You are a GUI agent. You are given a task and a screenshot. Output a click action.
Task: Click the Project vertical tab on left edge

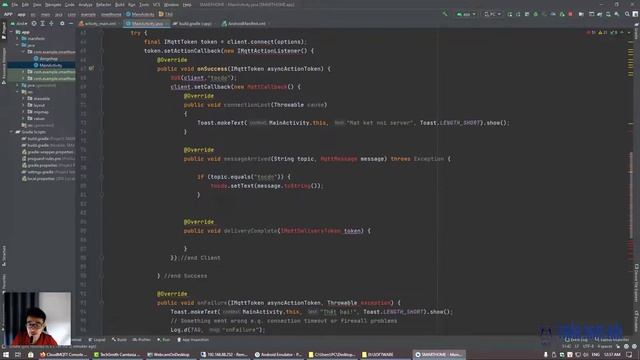pyautogui.click(x=4, y=31)
